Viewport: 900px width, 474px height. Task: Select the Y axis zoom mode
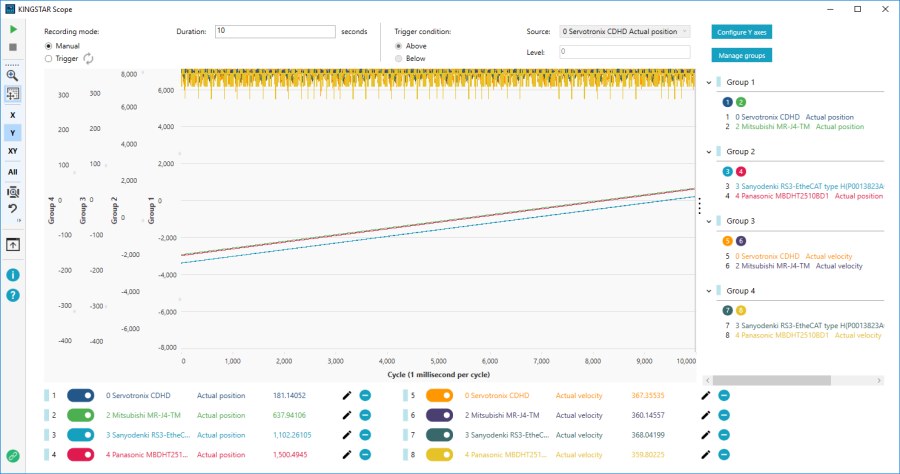(x=13, y=132)
